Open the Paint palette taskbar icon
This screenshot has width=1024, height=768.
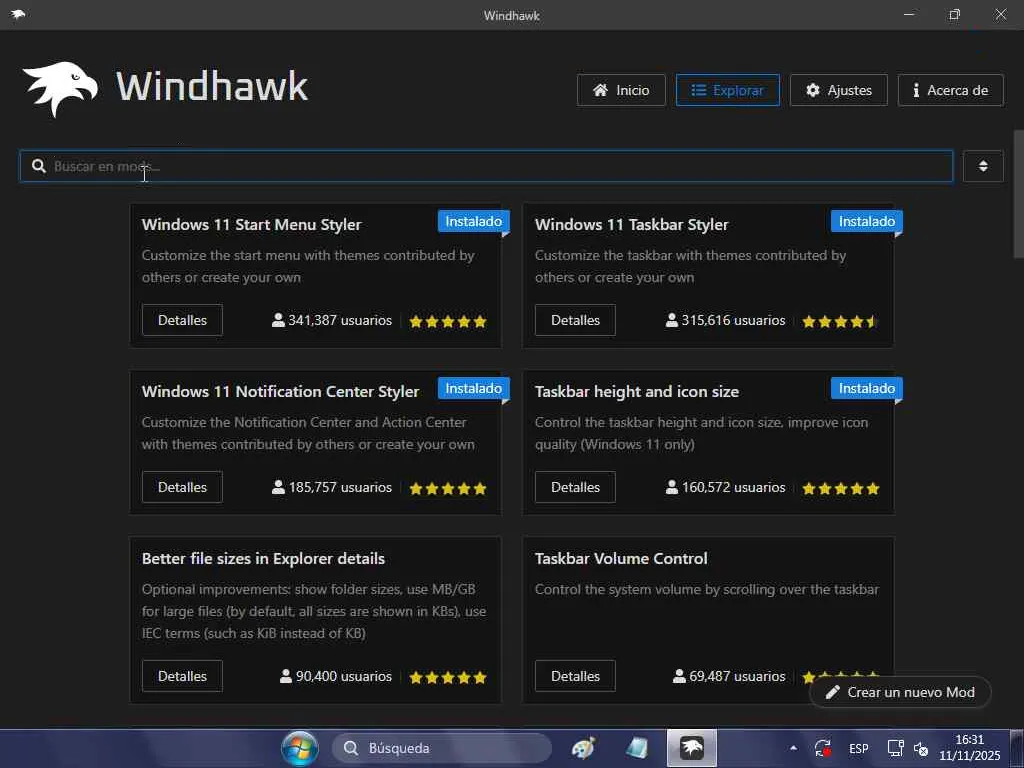[583, 748]
